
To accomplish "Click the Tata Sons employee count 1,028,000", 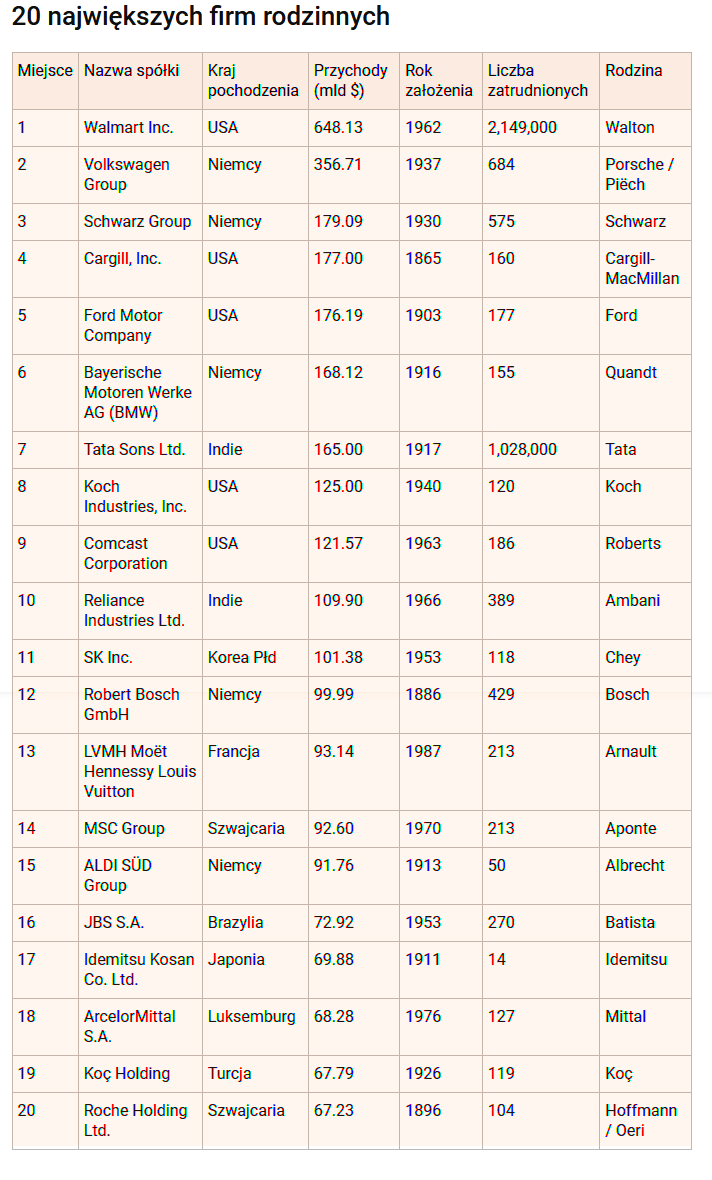I will click(x=522, y=450).
